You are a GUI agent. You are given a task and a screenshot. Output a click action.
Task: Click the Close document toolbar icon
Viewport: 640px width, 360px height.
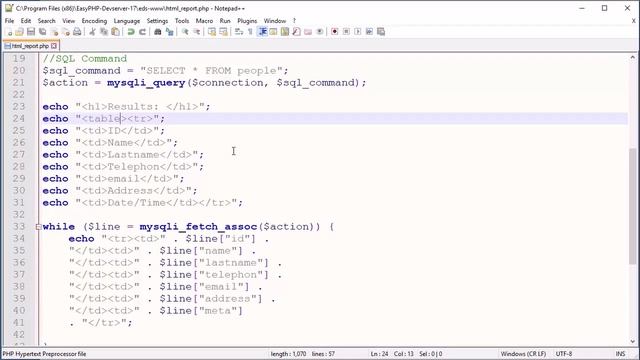(x=54, y=32)
